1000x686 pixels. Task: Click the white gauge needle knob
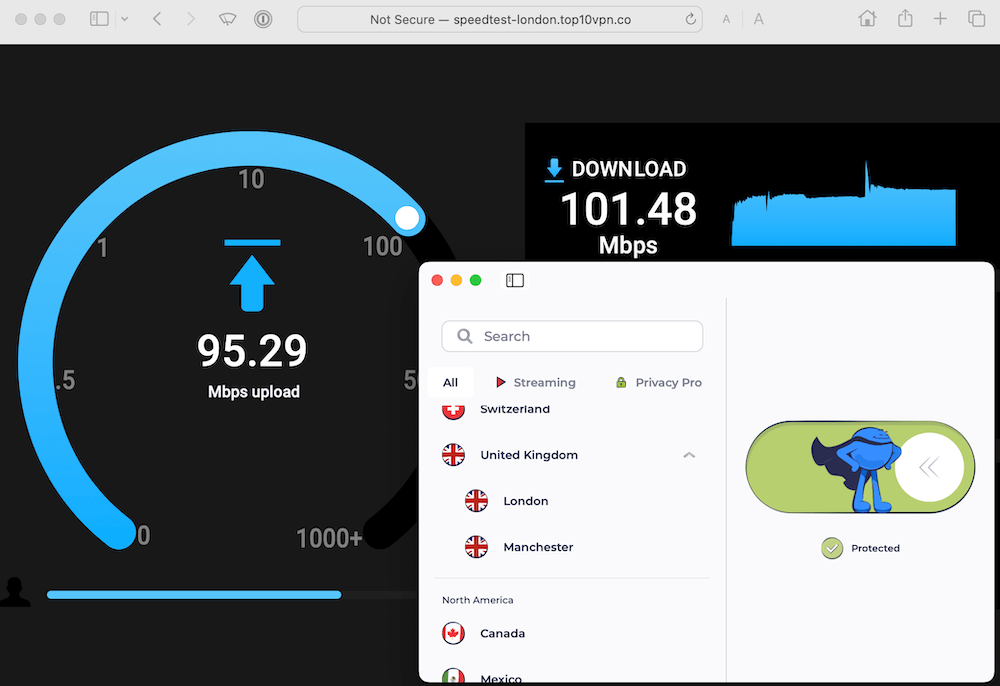point(407,218)
